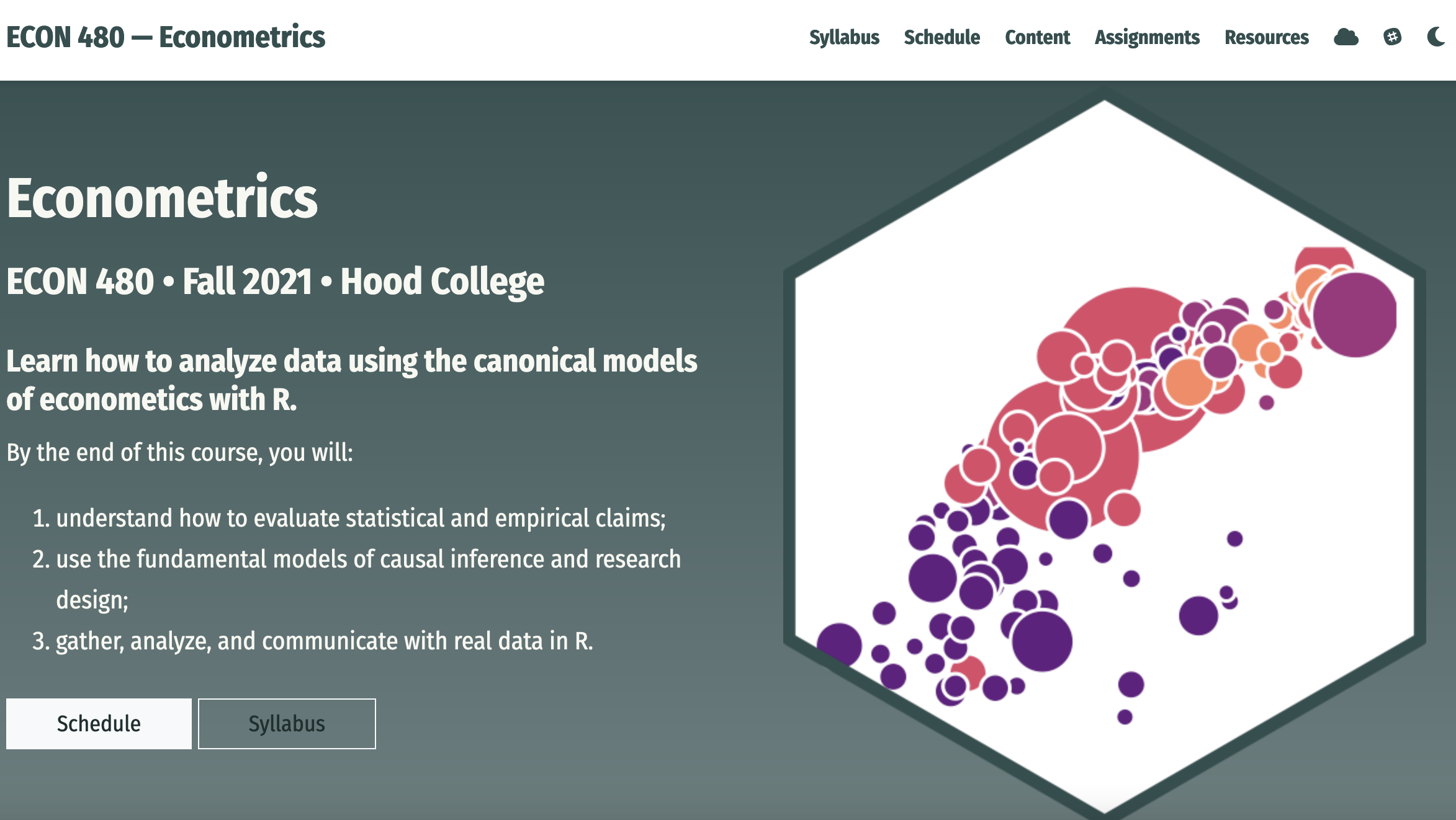Open the RStudio Cloud icon link
The height and width of the screenshot is (820, 1456).
pyautogui.click(x=1346, y=37)
